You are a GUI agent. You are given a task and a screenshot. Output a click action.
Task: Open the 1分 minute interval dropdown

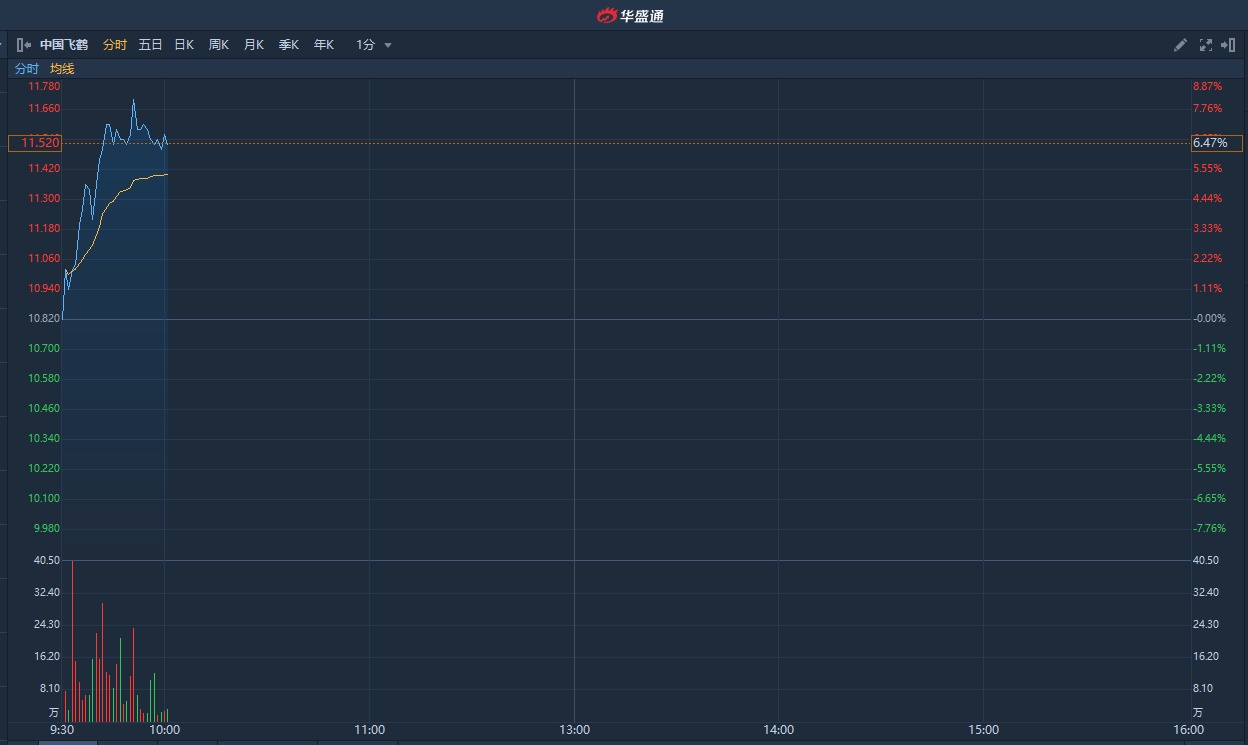[374, 45]
